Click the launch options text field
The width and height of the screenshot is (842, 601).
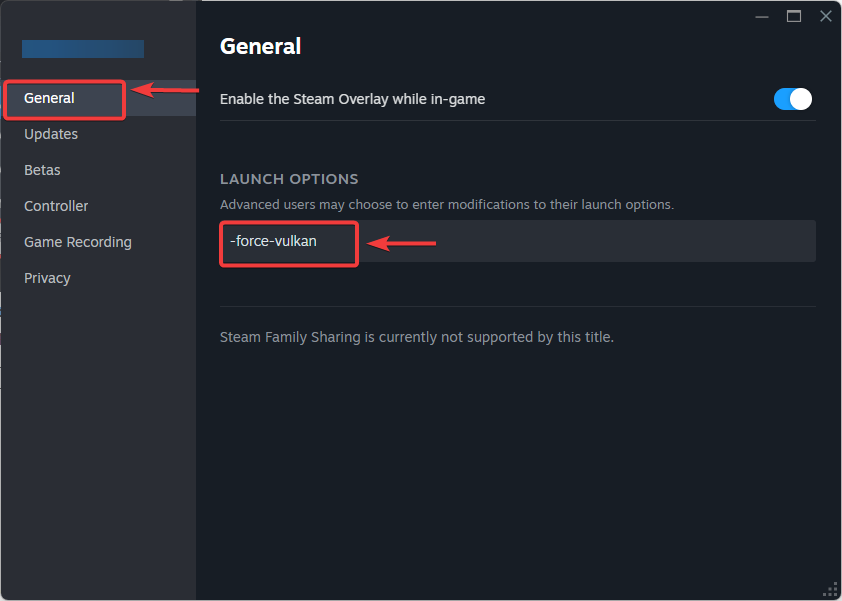580,241
